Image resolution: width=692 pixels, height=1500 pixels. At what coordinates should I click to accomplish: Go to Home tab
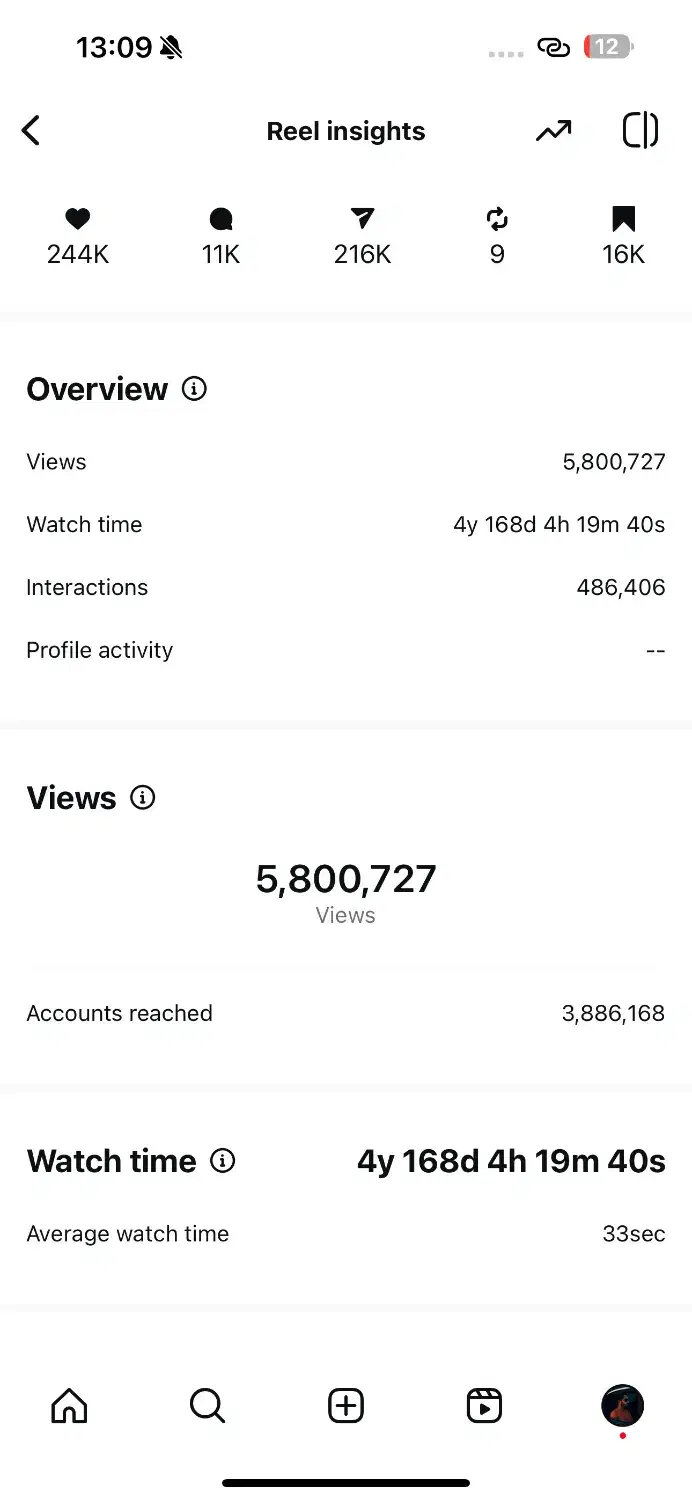(x=69, y=1407)
